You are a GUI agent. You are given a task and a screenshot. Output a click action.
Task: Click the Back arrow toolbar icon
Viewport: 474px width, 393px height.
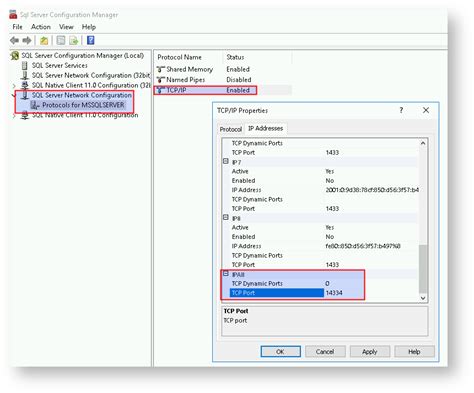pos(14,41)
